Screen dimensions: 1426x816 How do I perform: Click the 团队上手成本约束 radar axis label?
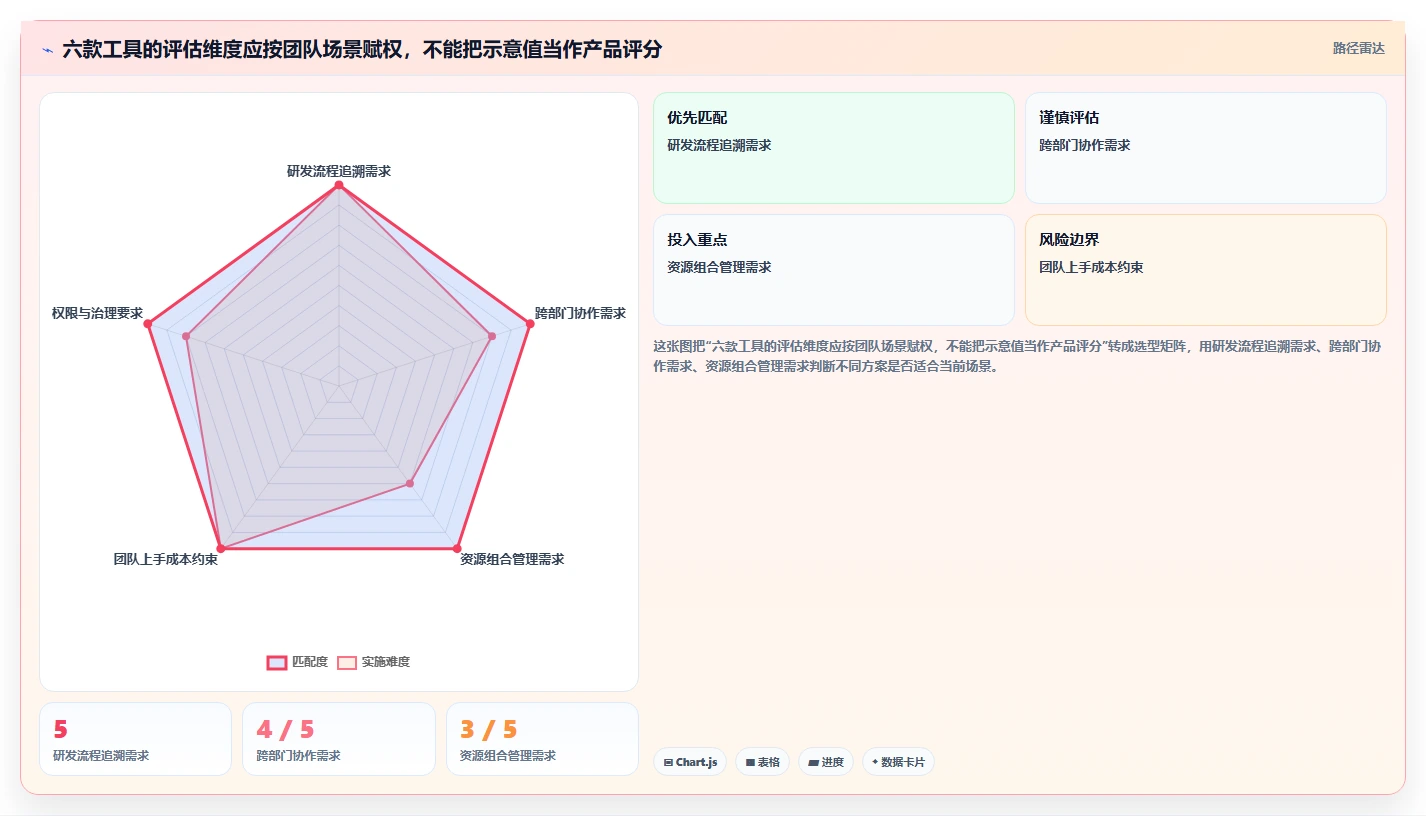pyautogui.click(x=166, y=559)
